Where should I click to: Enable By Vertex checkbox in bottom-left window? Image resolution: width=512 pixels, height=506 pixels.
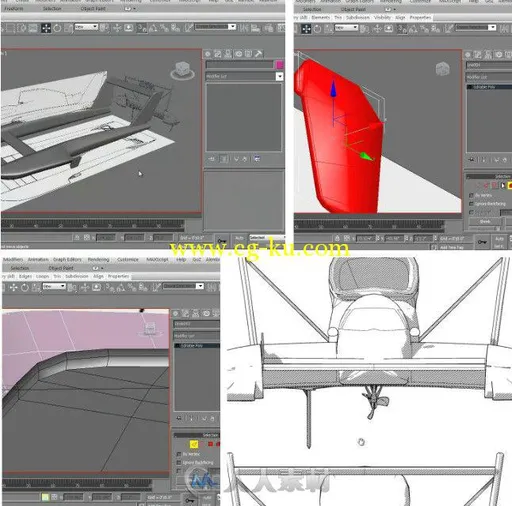[x=179, y=454]
